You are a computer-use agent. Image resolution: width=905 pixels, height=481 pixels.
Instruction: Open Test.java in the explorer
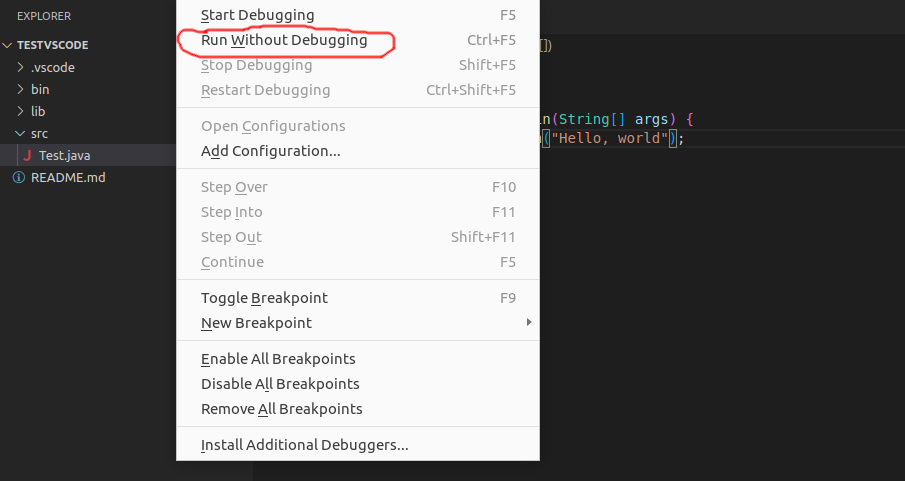coord(88,155)
